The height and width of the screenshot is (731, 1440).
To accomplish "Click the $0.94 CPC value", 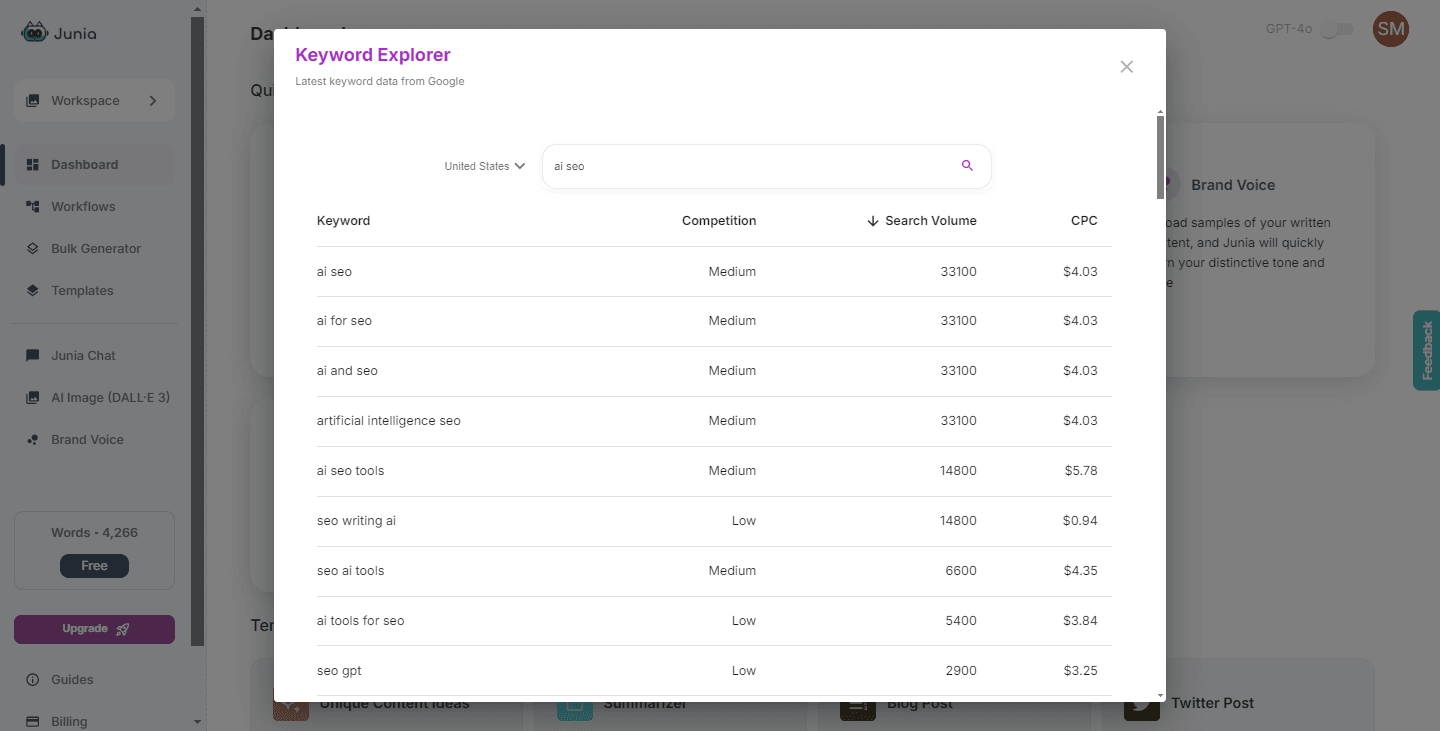I will tap(1080, 521).
